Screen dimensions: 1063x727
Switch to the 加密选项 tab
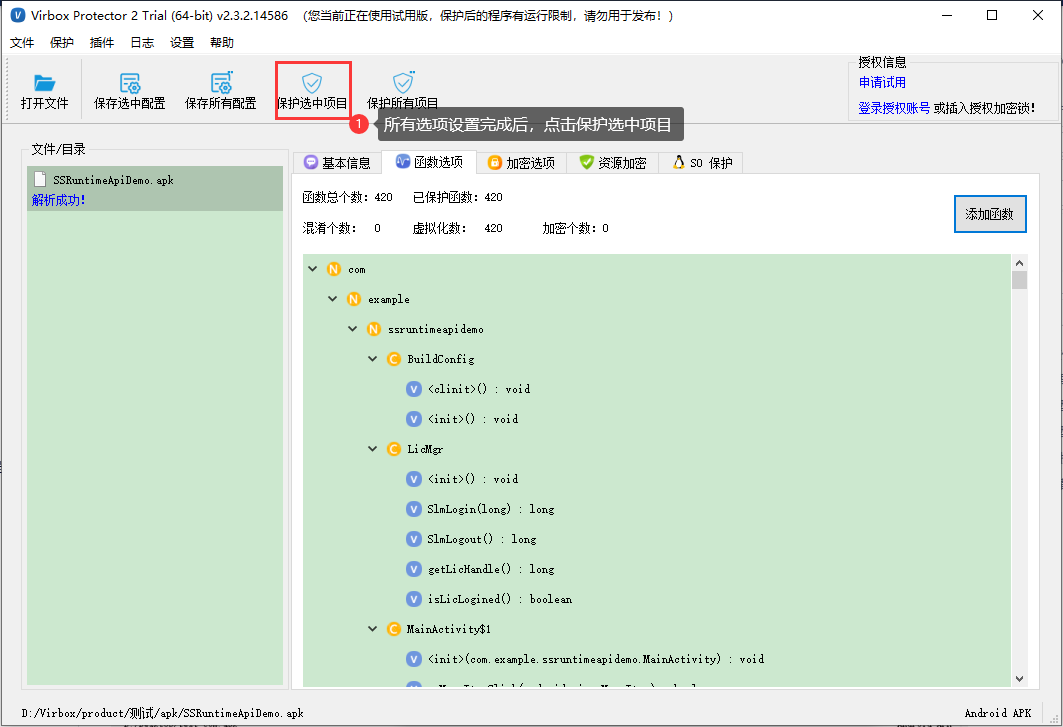tap(521, 163)
